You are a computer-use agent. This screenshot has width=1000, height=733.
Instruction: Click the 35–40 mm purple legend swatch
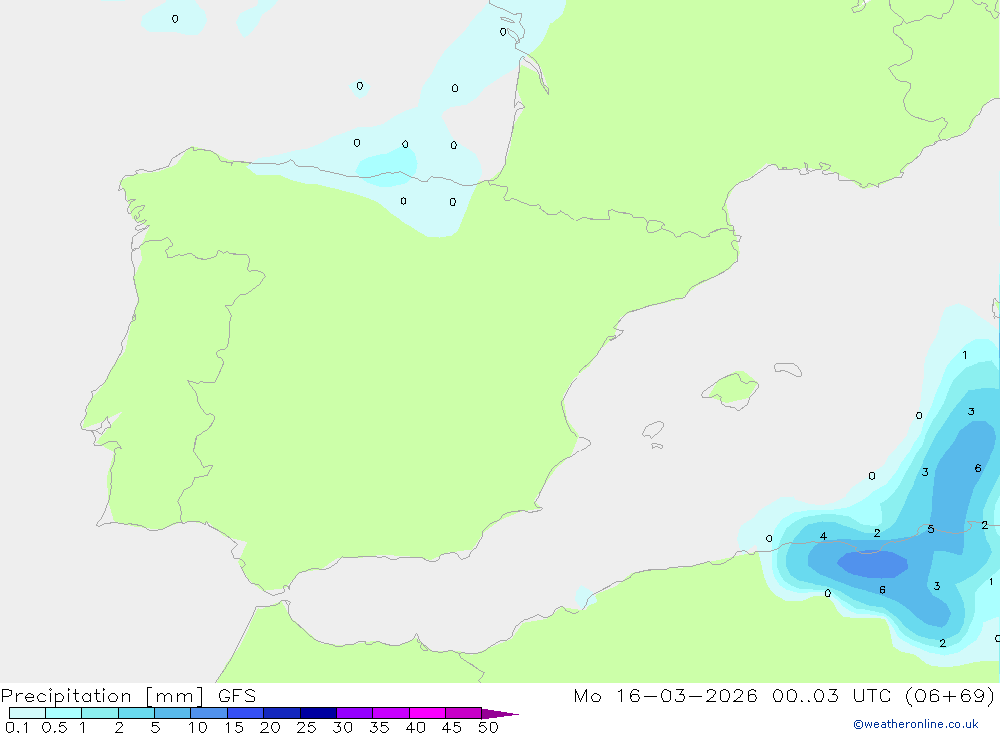pyautogui.click(x=390, y=713)
